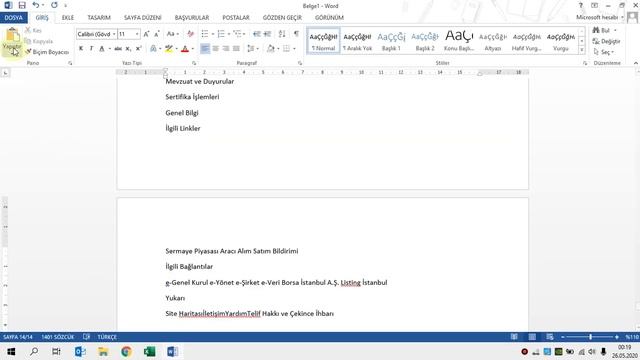Viewport: 640px width, 360px height.
Task: Click the Kes cut command
Action: (x=33, y=31)
